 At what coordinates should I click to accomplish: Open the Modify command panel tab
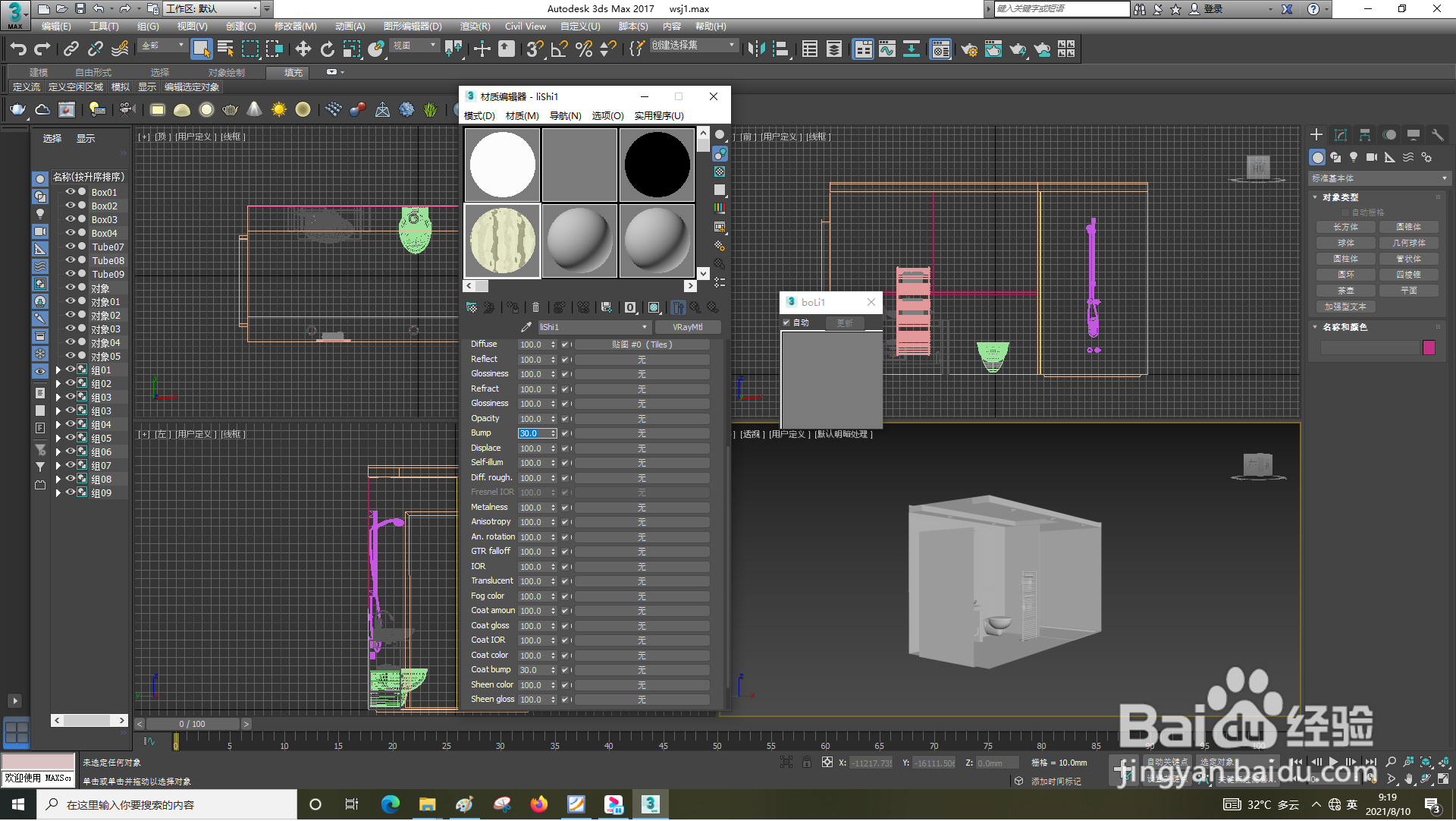[1340, 135]
